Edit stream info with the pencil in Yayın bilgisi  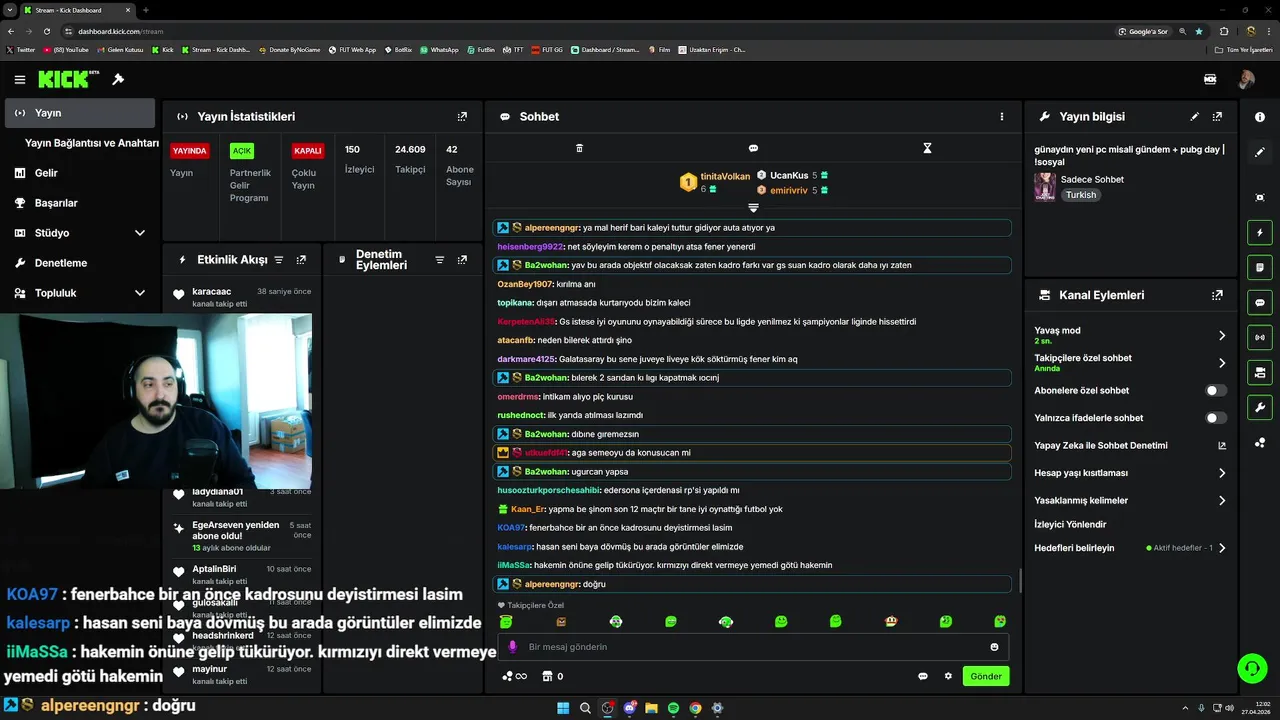(x=1194, y=116)
